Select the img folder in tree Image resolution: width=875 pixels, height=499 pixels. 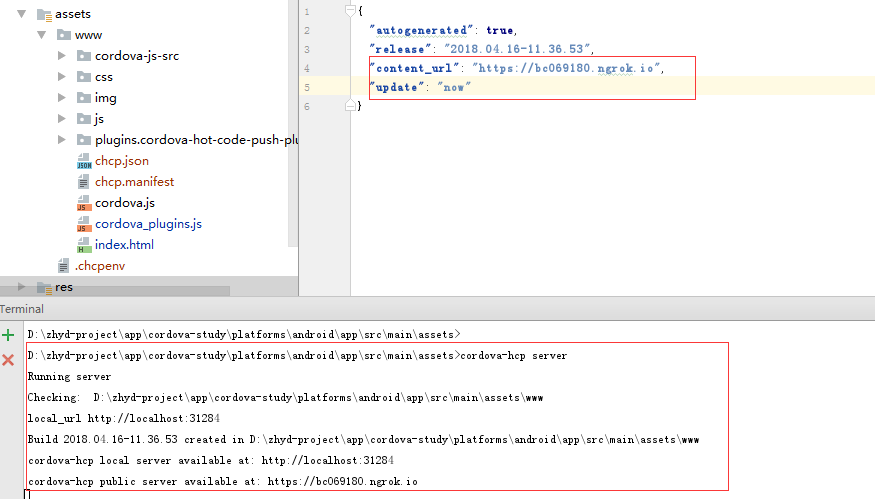click(x=105, y=98)
